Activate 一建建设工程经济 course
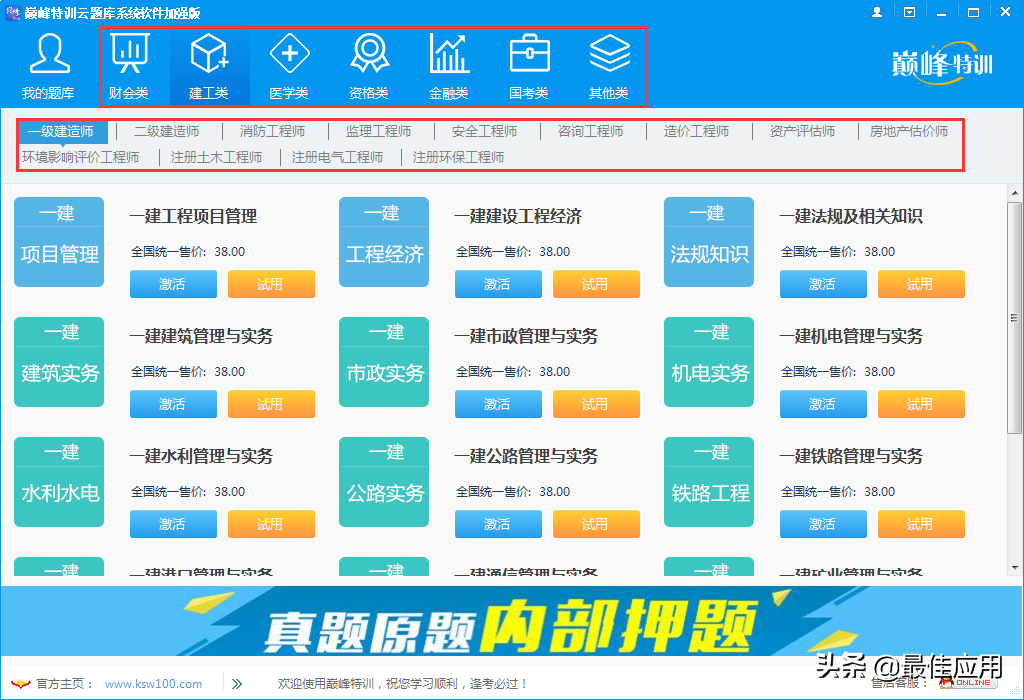Image resolution: width=1024 pixels, height=700 pixels. pyautogui.click(x=498, y=284)
